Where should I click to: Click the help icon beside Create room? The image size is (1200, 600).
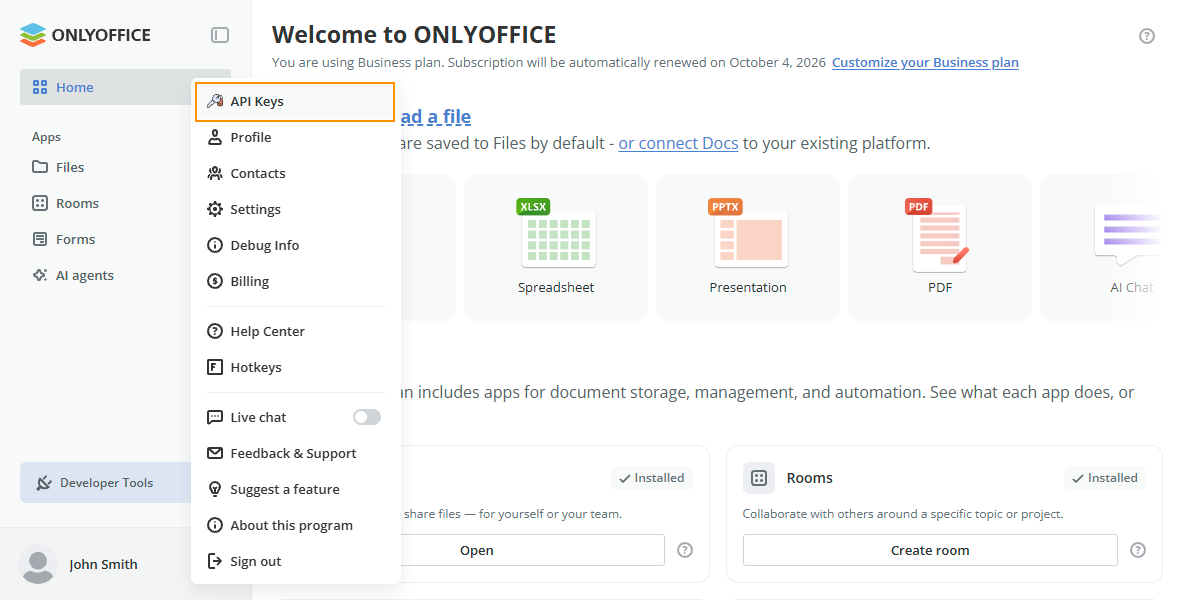coord(1138,550)
